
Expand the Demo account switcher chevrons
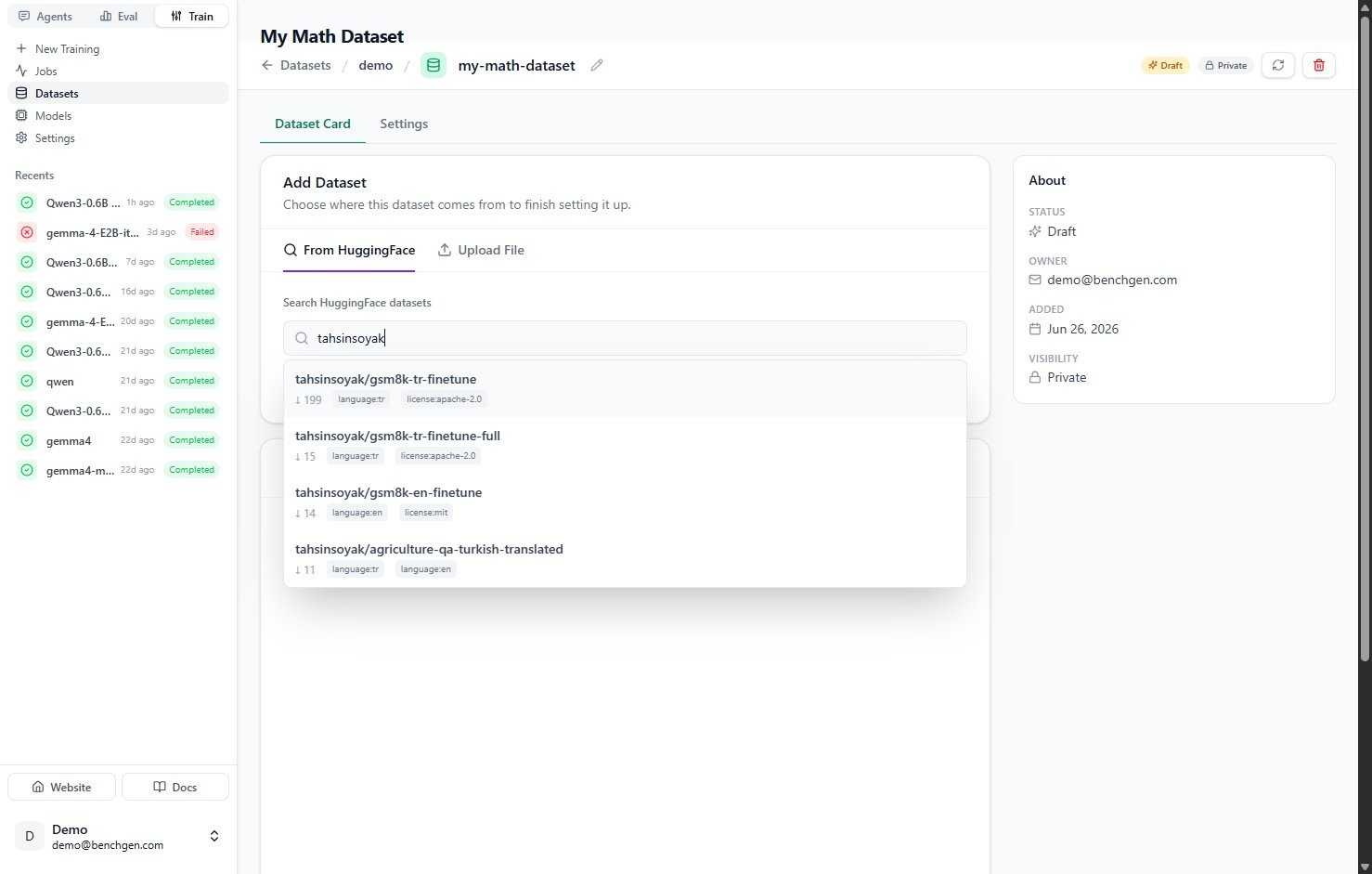pyautogui.click(x=214, y=836)
